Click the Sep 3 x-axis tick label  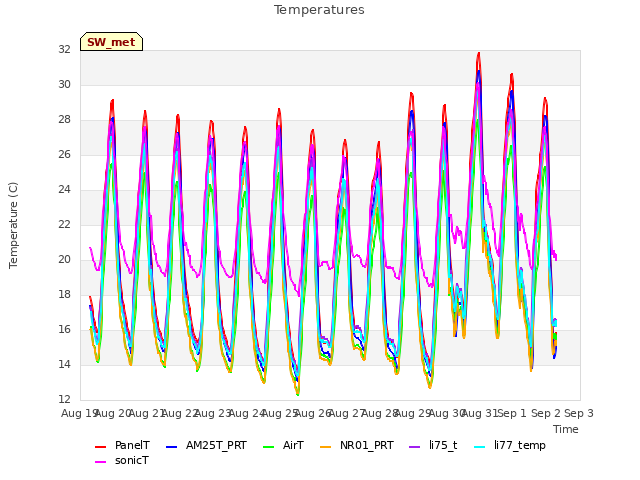(x=579, y=413)
